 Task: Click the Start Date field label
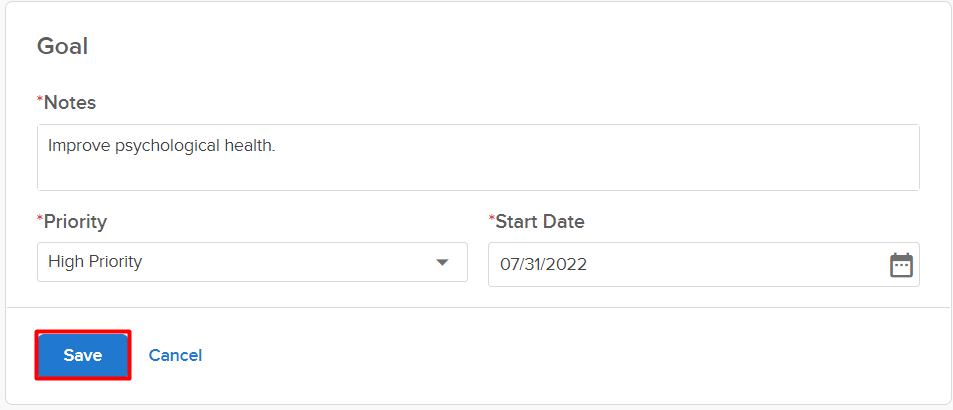click(540, 221)
